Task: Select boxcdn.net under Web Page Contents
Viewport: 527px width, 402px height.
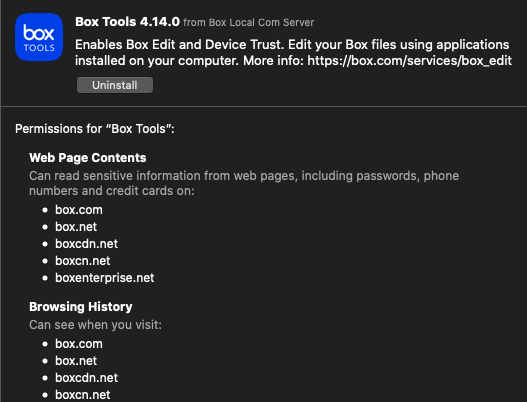Action: point(87,244)
